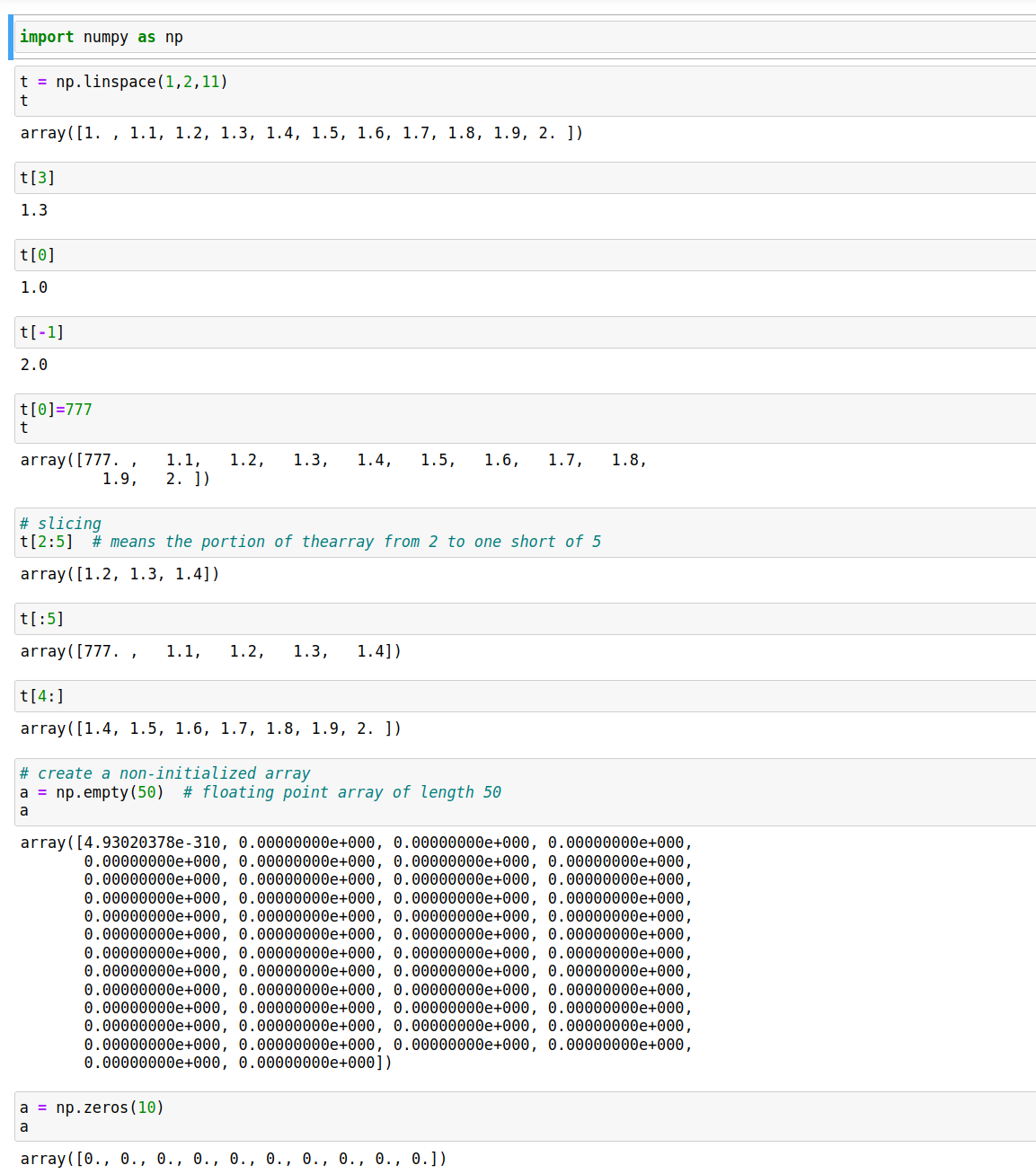
Task: Select the t[4:] code cell
Action: coord(526,696)
